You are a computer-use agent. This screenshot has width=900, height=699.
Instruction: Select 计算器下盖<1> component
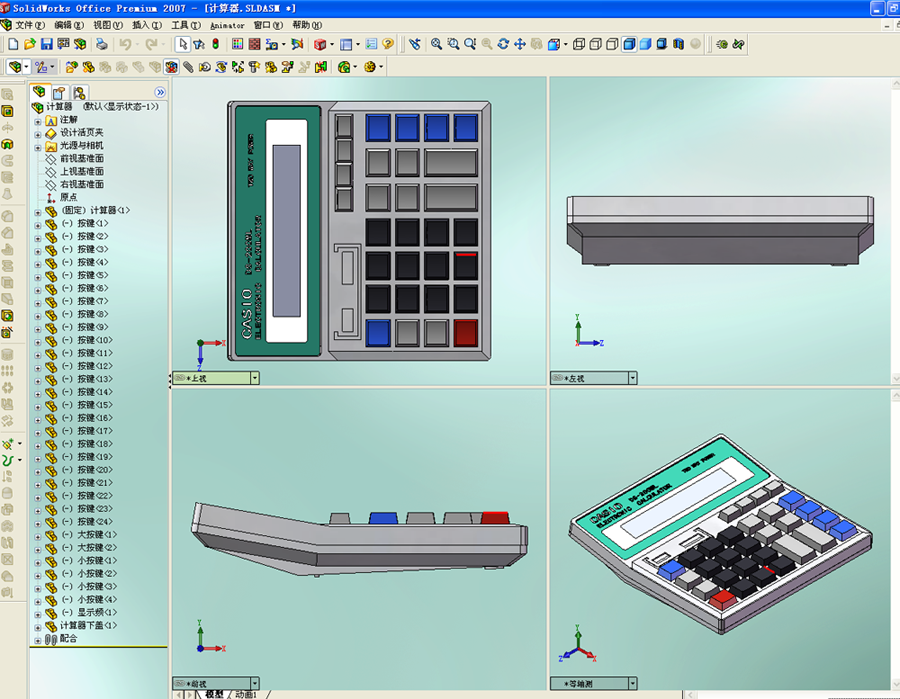coord(88,626)
